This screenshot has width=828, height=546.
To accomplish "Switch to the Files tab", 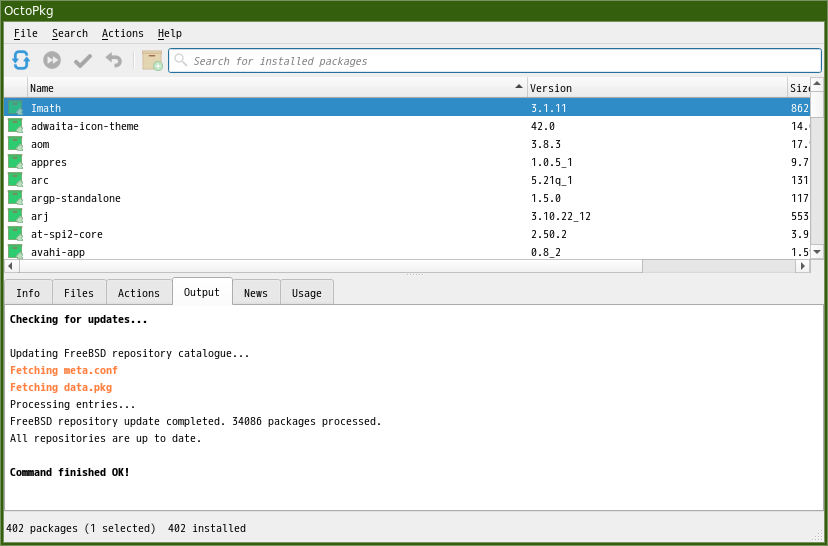I will tap(79, 293).
